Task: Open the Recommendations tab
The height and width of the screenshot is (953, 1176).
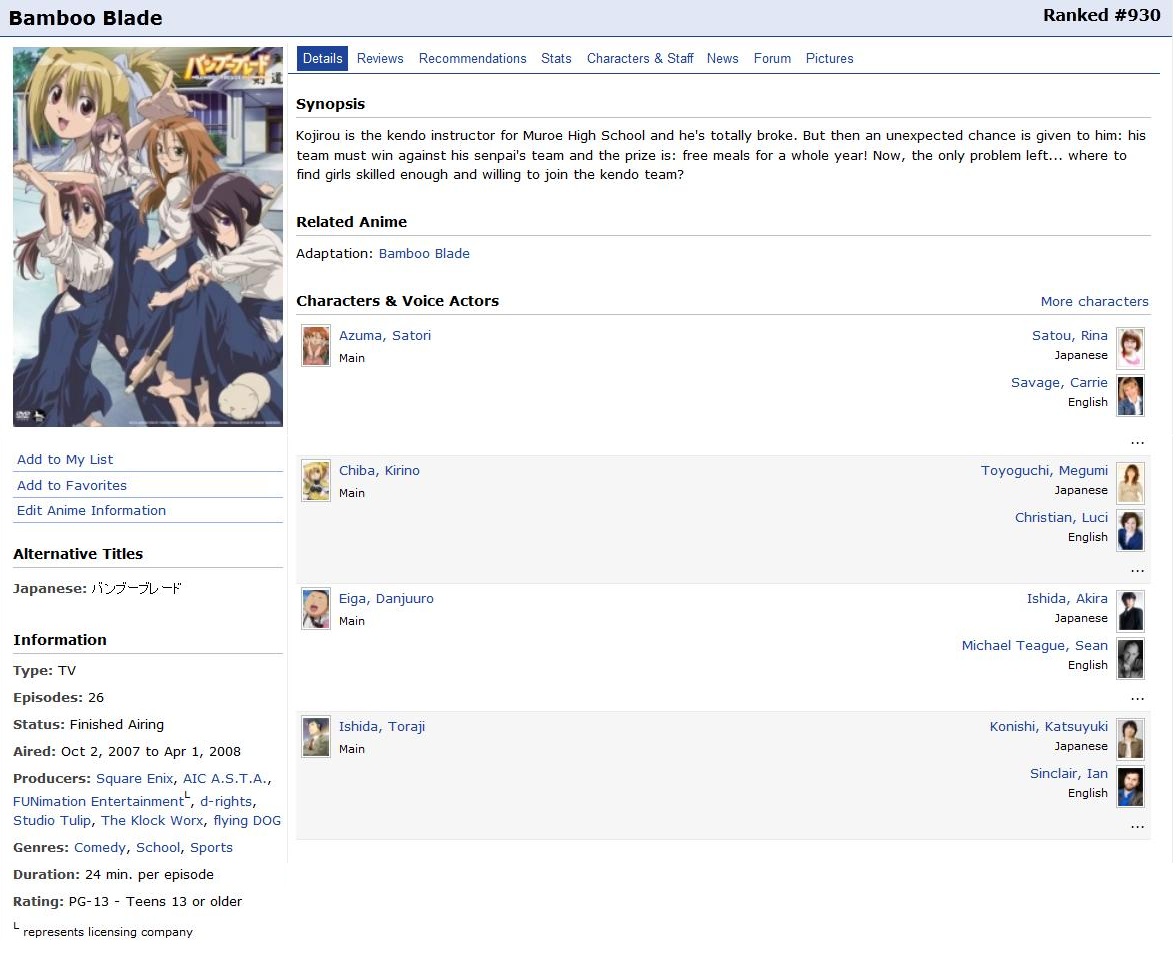Action: coord(472,58)
